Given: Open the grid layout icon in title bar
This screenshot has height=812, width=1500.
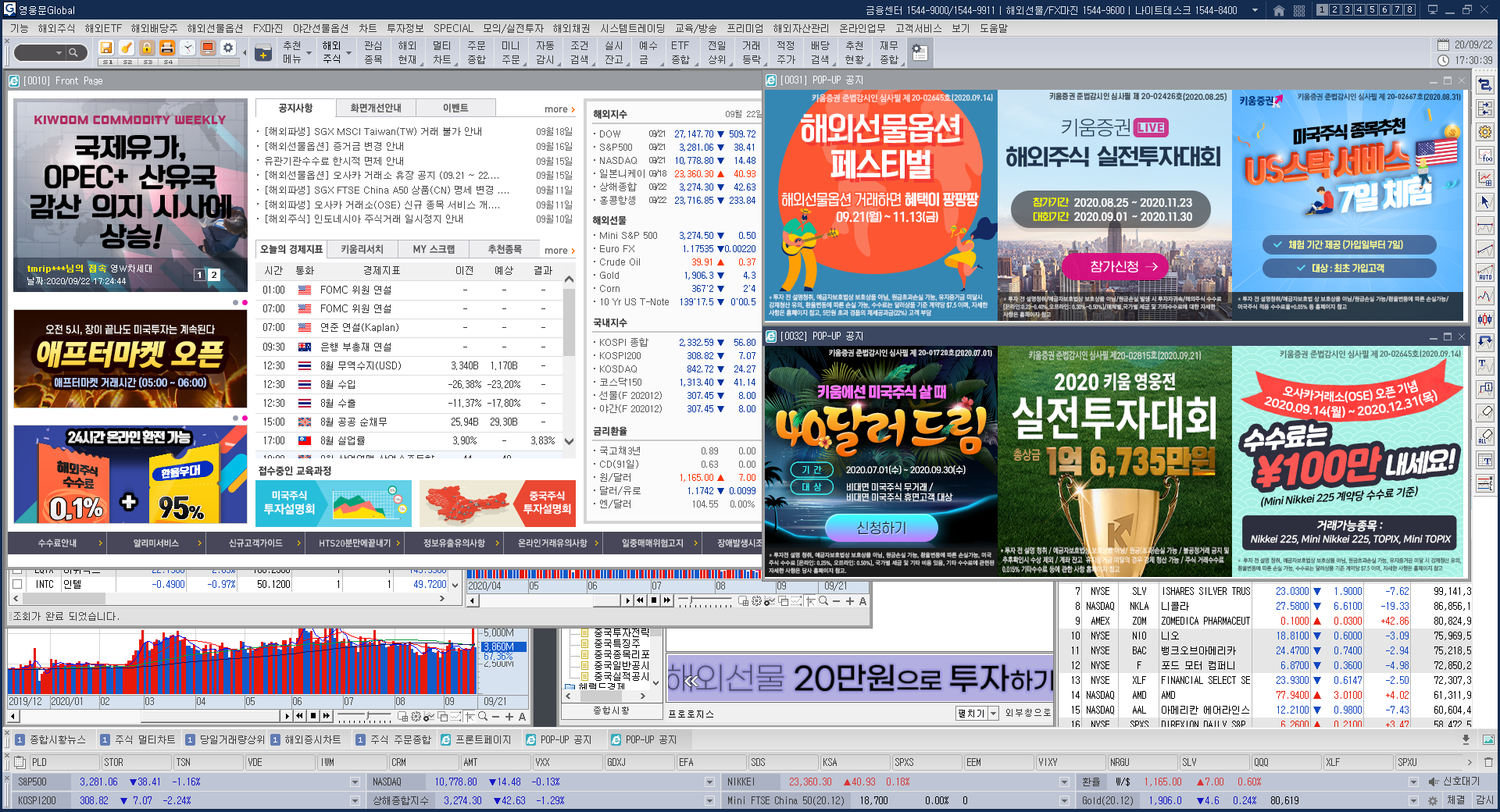Looking at the screenshot, I should [1299, 10].
